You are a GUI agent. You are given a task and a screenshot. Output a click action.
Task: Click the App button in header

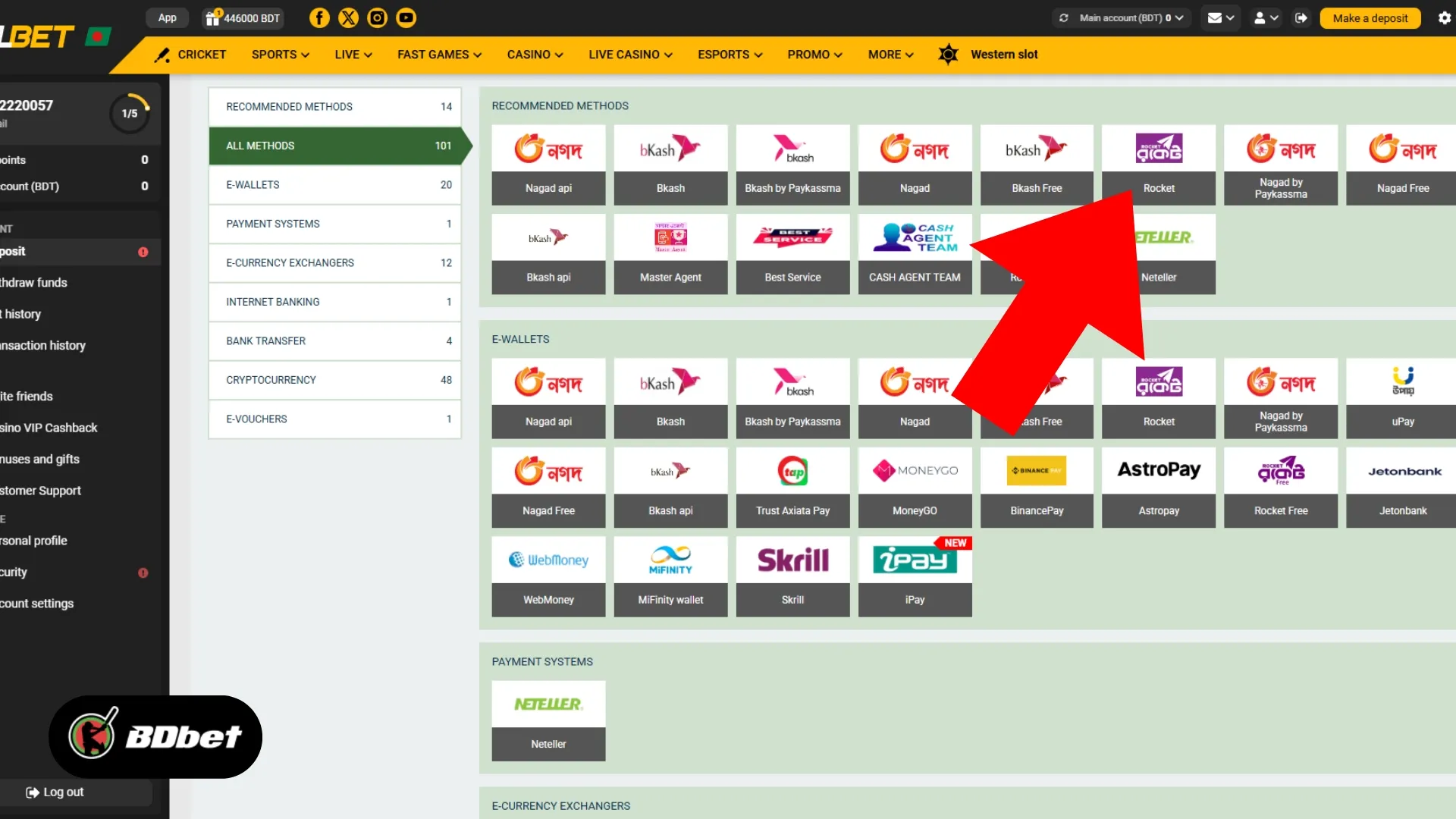coord(168,17)
